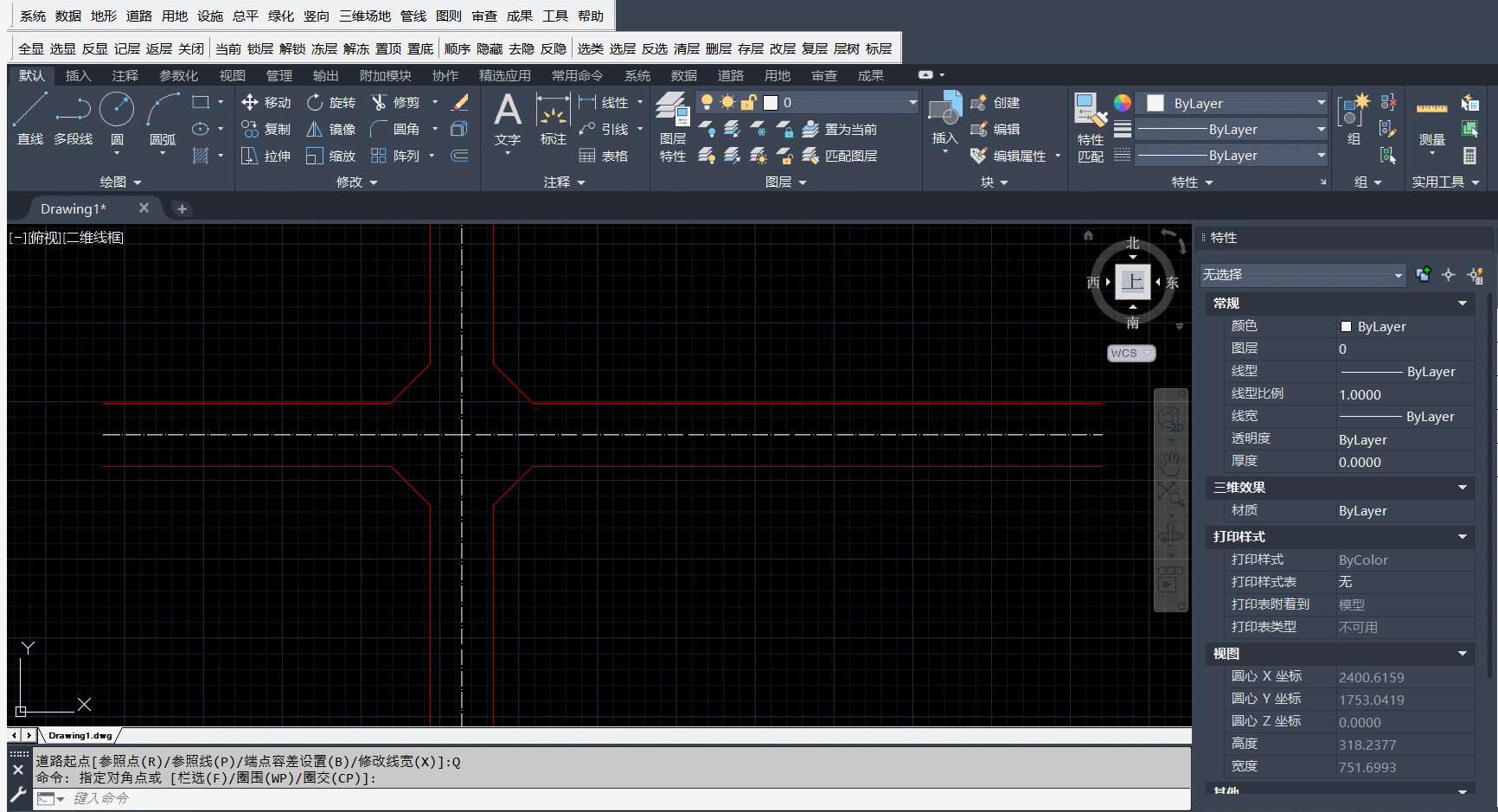Toggle layer on/off lightbulb in layer dropdown
This screenshot has height=812, width=1498.
tap(707, 102)
